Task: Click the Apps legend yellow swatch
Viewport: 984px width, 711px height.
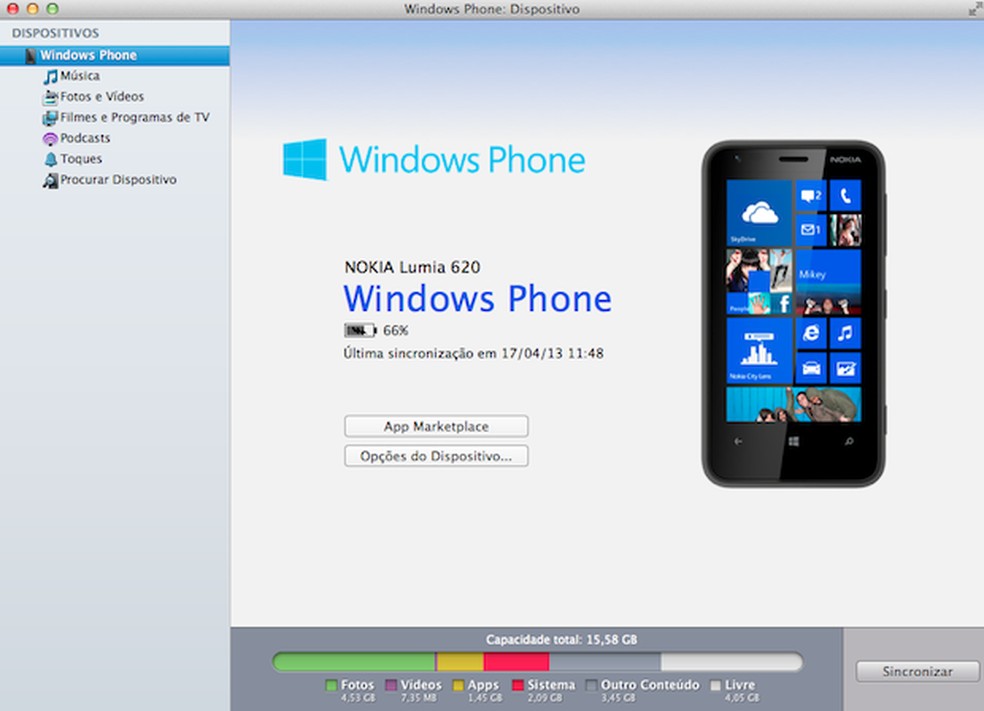Action: [x=458, y=685]
